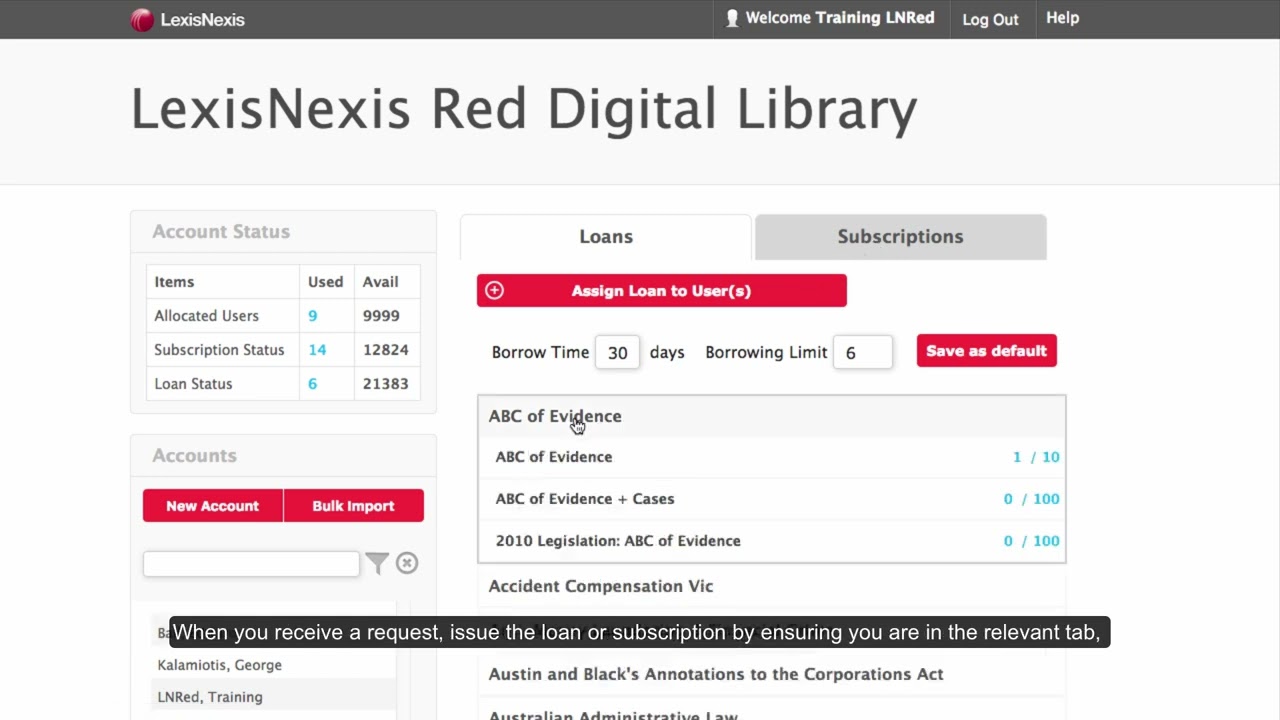Clear the account search with X icon
1280x720 pixels.
pyautogui.click(x=407, y=563)
